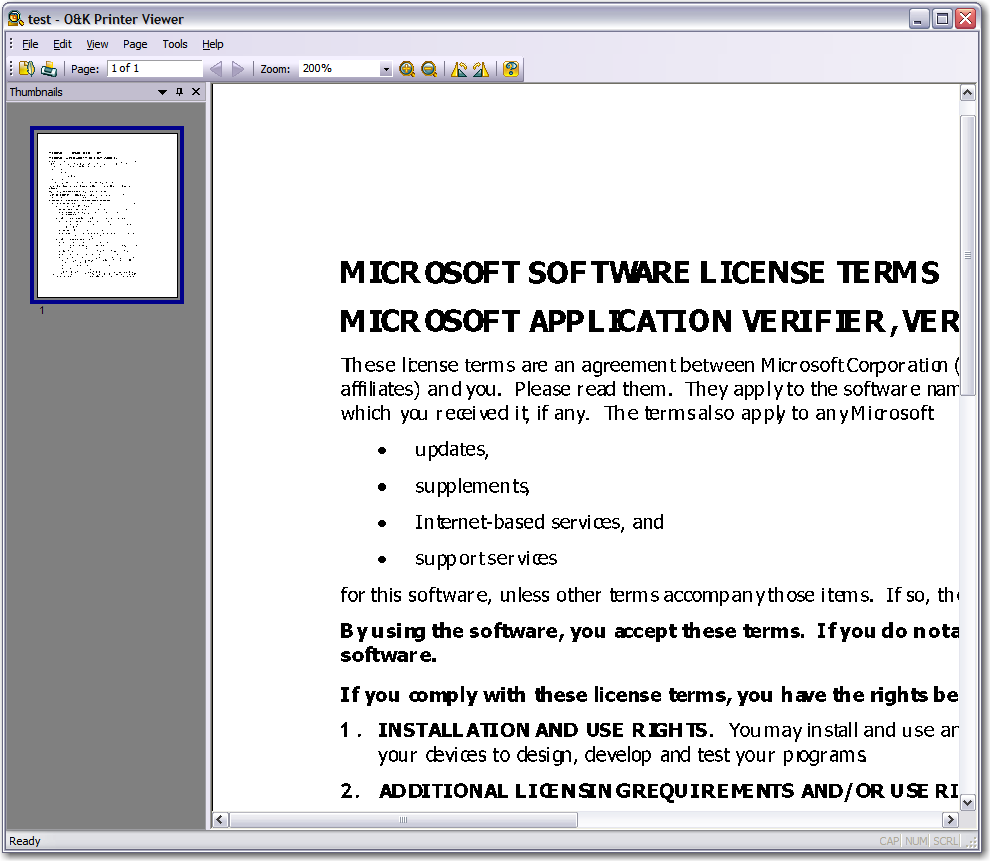Go to next page arrow
The width and height of the screenshot is (990, 861).
click(238, 69)
